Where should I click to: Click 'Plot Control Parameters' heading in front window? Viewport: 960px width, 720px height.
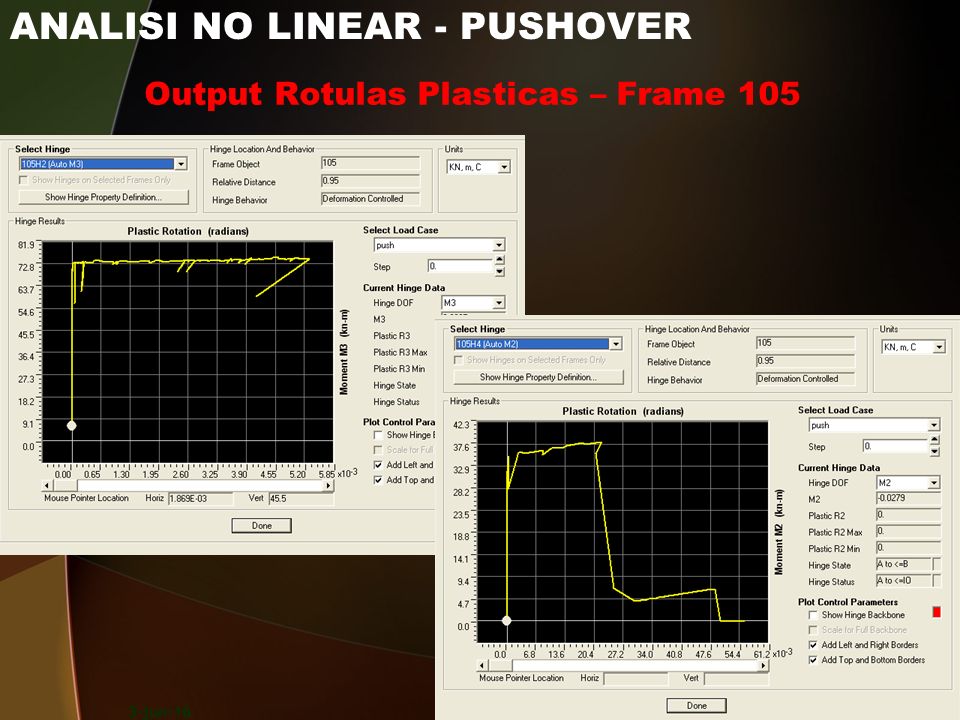coord(848,602)
